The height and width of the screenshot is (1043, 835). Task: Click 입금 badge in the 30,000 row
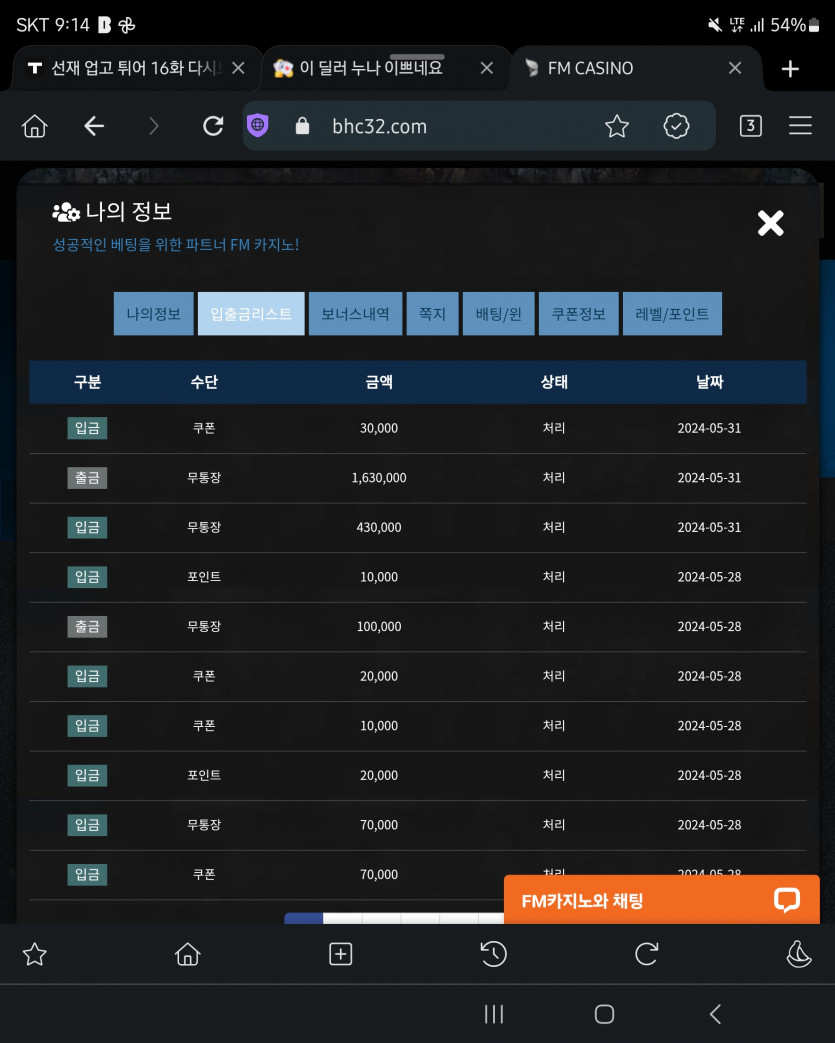click(87, 428)
